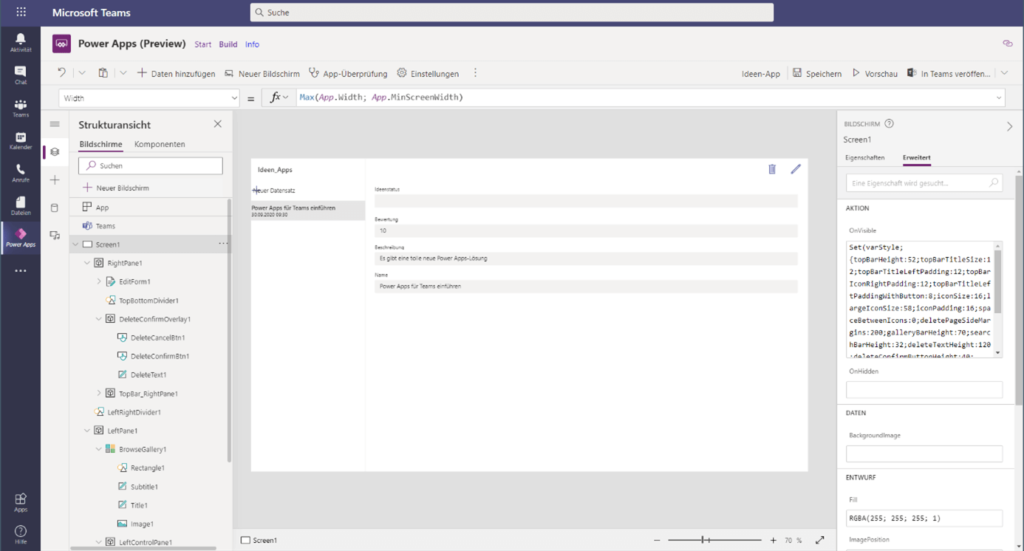Image resolution: width=1024 pixels, height=551 pixels.
Task: Close the Strukturansicht panel
Action: tap(217, 124)
